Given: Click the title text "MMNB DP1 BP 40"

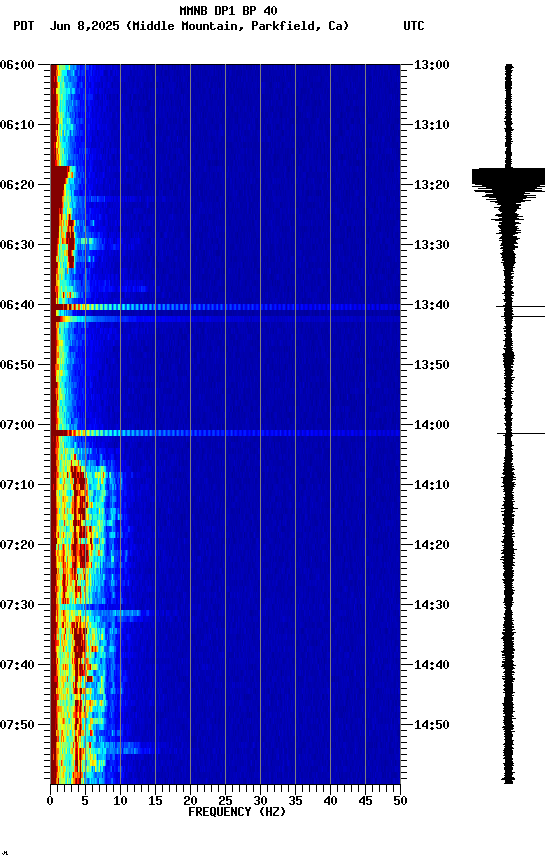Looking at the screenshot, I should click(228, 11).
